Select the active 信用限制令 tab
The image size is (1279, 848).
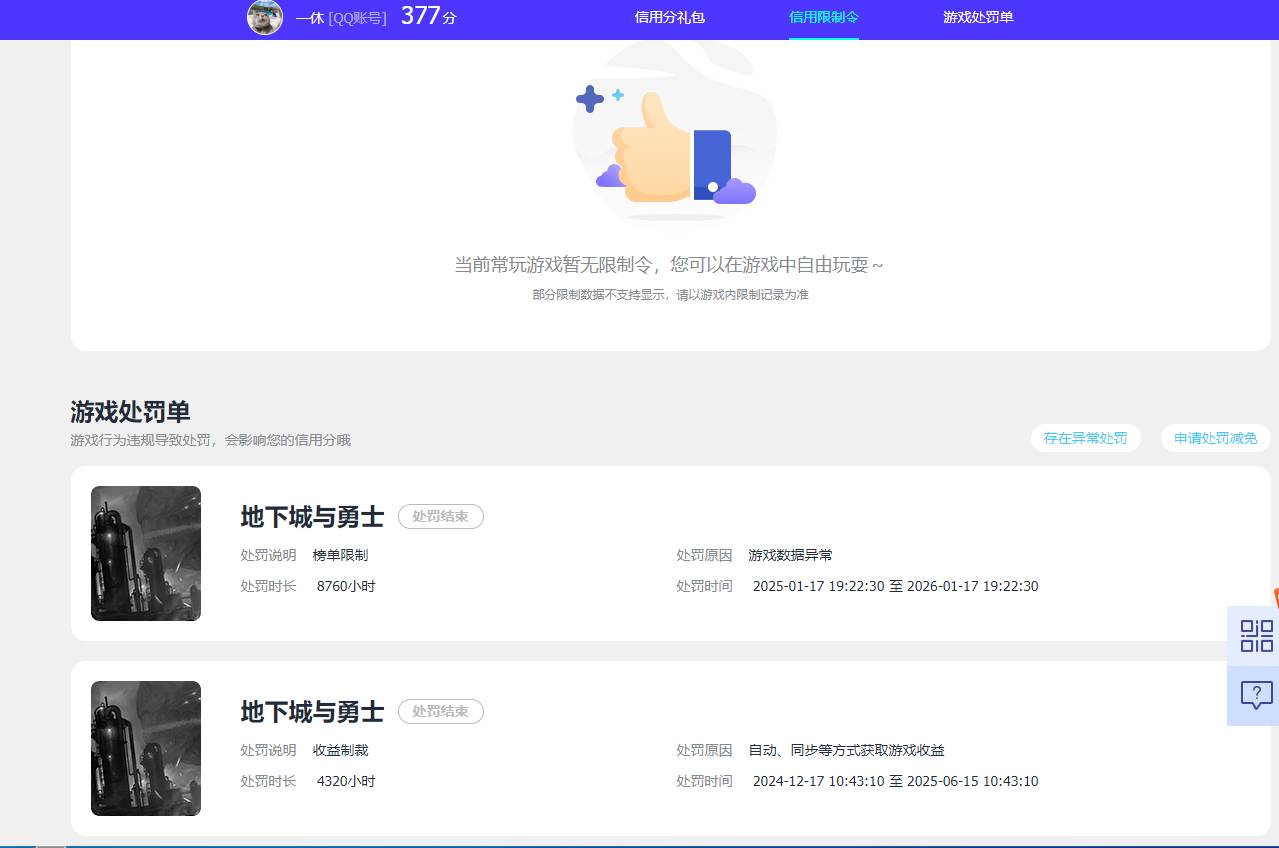pyautogui.click(x=823, y=17)
